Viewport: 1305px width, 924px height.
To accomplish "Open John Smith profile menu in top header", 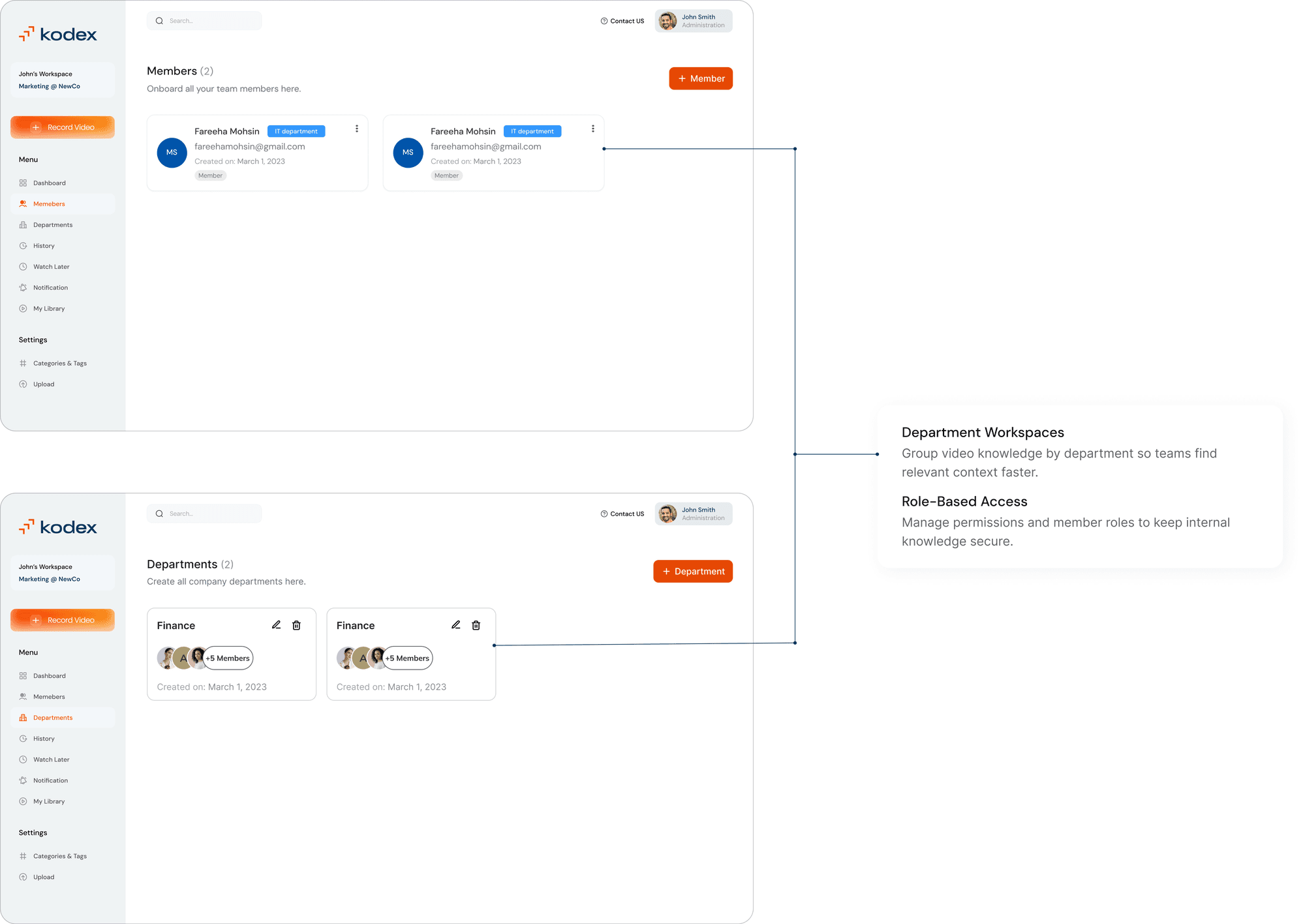I will [x=694, y=21].
